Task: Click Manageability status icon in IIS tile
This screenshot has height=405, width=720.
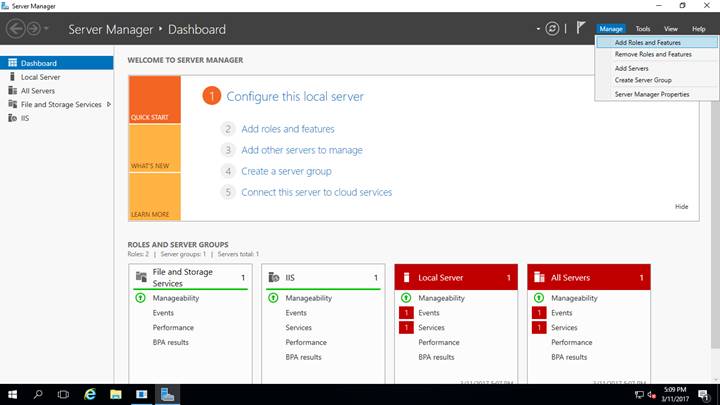Action: [273, 298]
